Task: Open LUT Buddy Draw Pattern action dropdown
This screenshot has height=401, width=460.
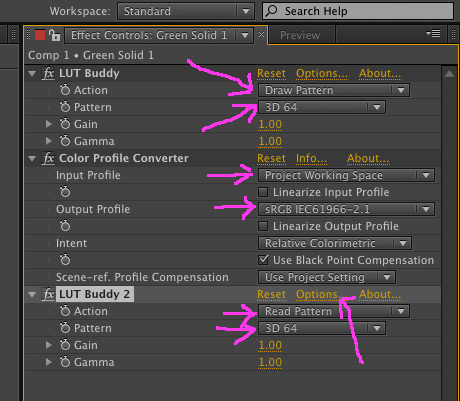Action: [334, 90]
